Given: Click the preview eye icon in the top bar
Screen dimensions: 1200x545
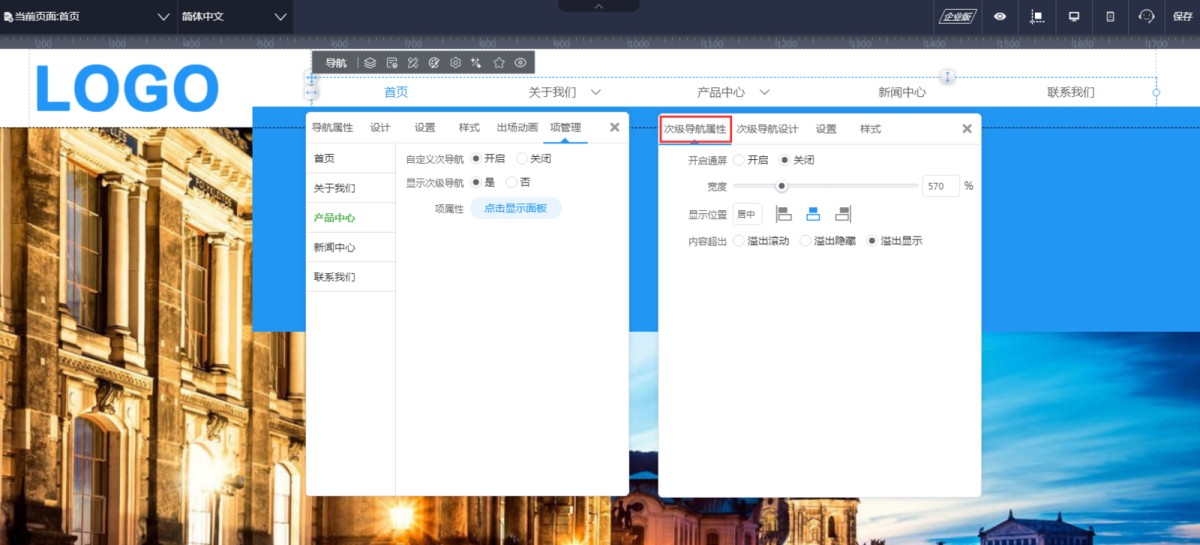Looking at the screenshot, I should coord(1000,17).
